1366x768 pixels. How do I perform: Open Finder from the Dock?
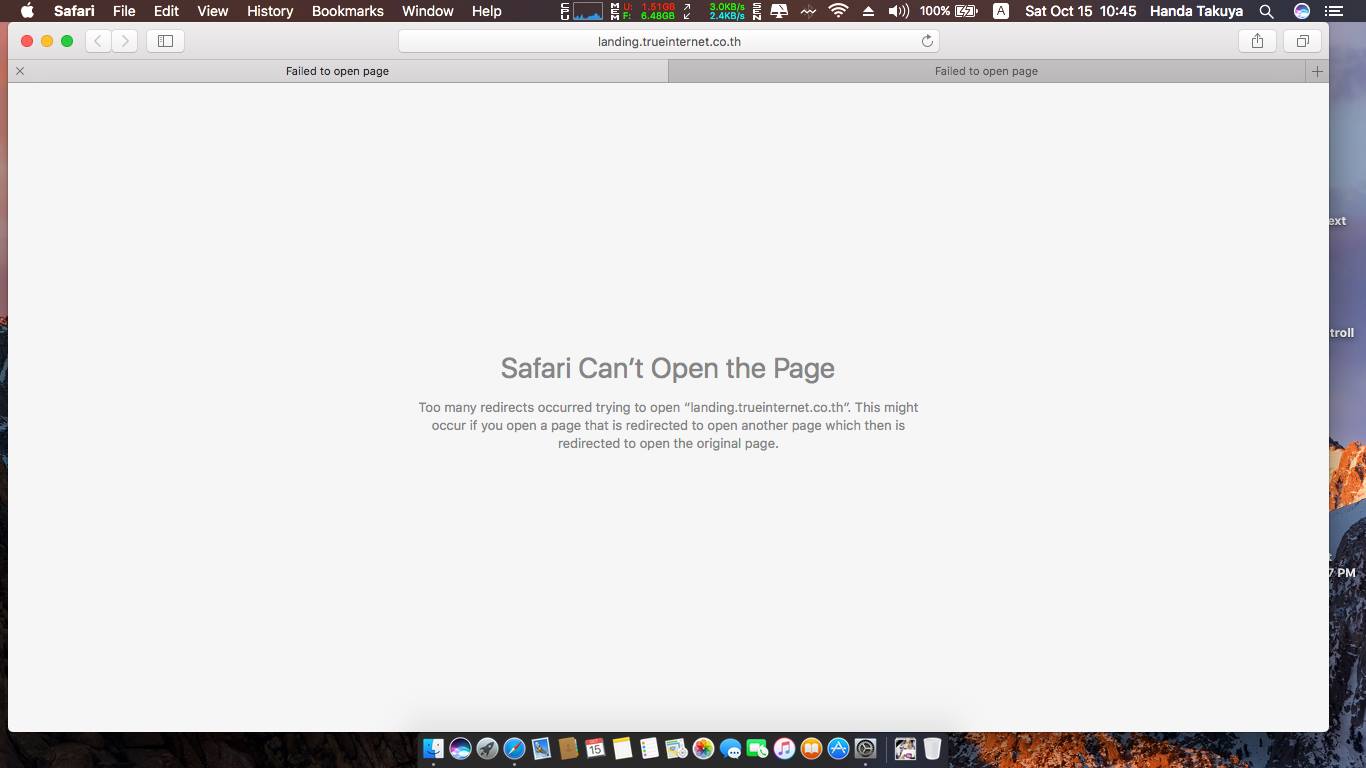pyautogui.click(x=433, y=748)
